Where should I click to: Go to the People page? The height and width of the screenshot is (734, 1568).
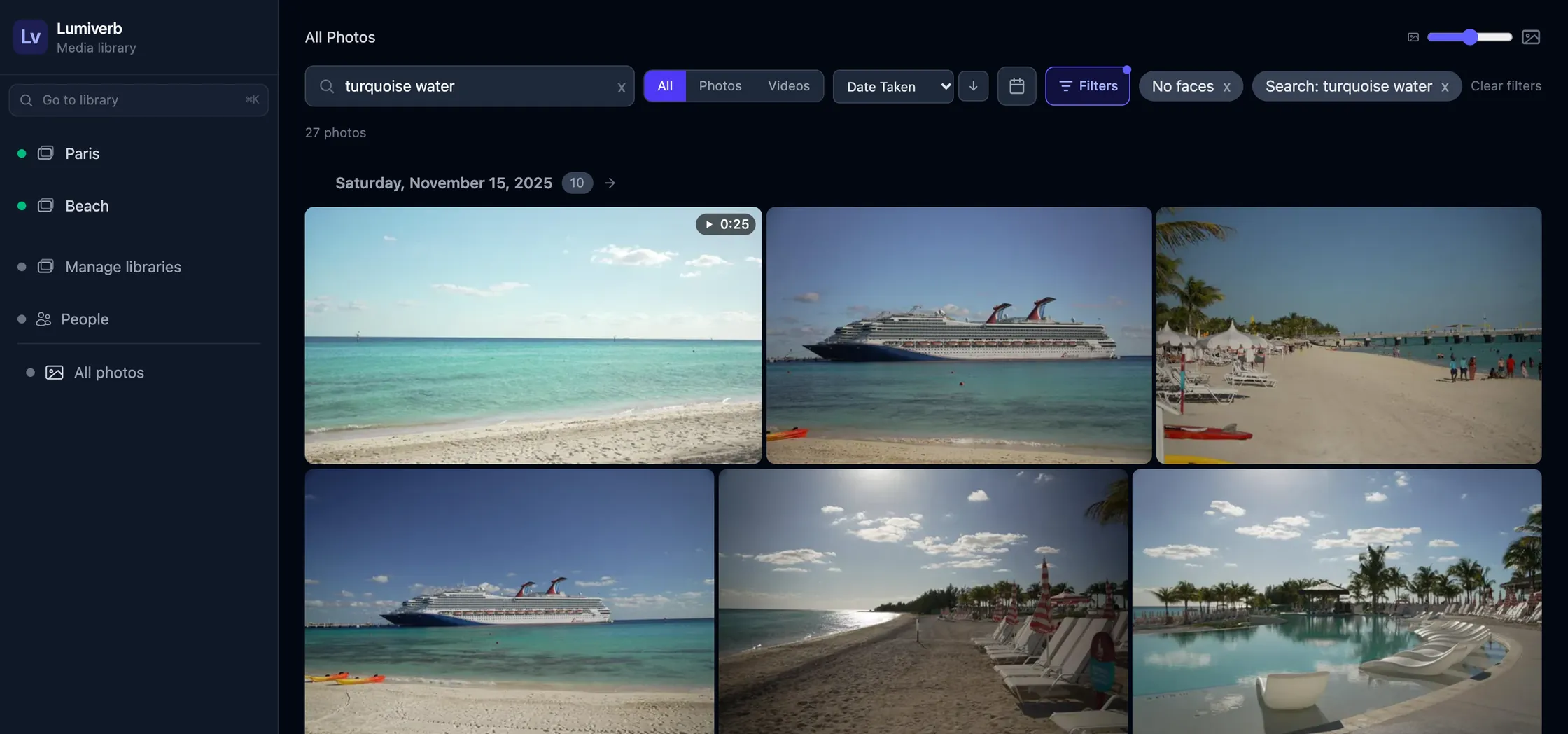tap(85, 319)
